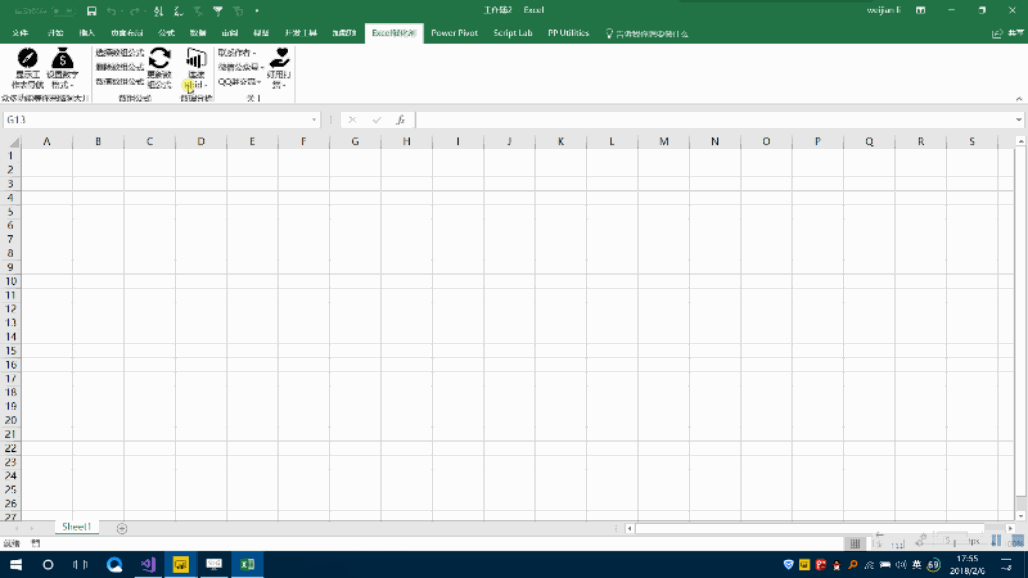Save the workbook with the floppy disk icon
The width and height of the screenshot is (1028, 578).
[92, 10]
